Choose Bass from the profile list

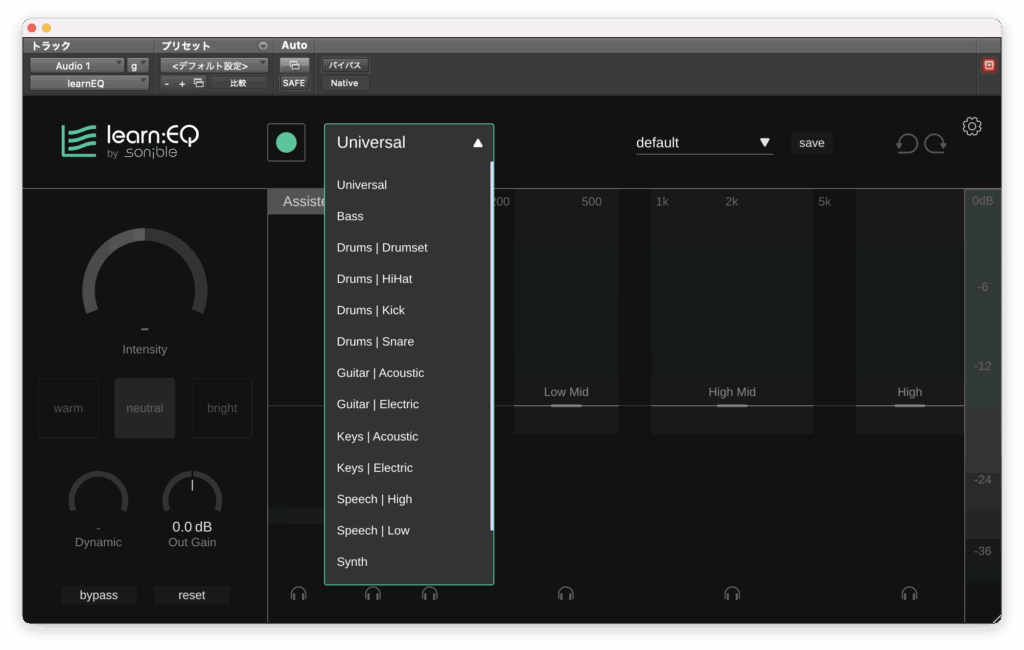408,216
